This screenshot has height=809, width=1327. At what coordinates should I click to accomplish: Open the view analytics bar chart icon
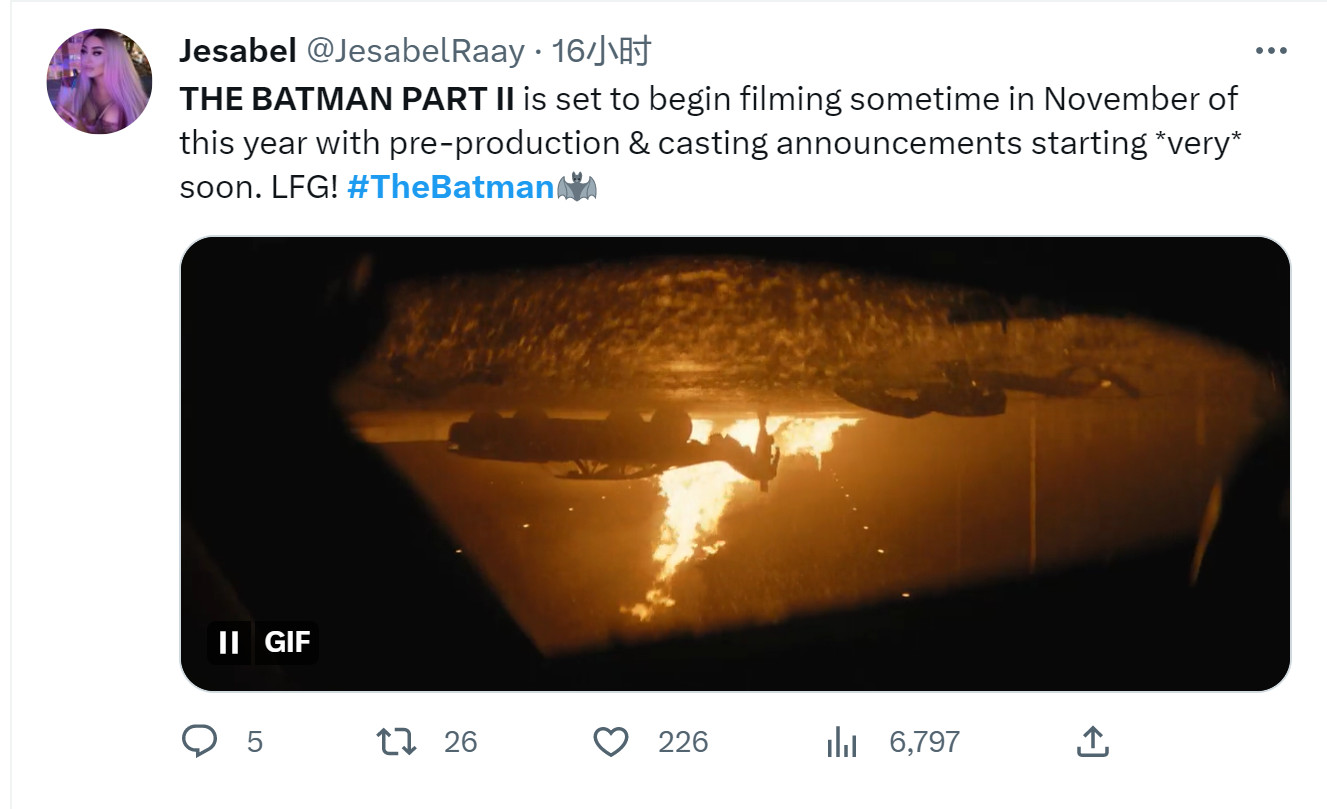point(842,742)
